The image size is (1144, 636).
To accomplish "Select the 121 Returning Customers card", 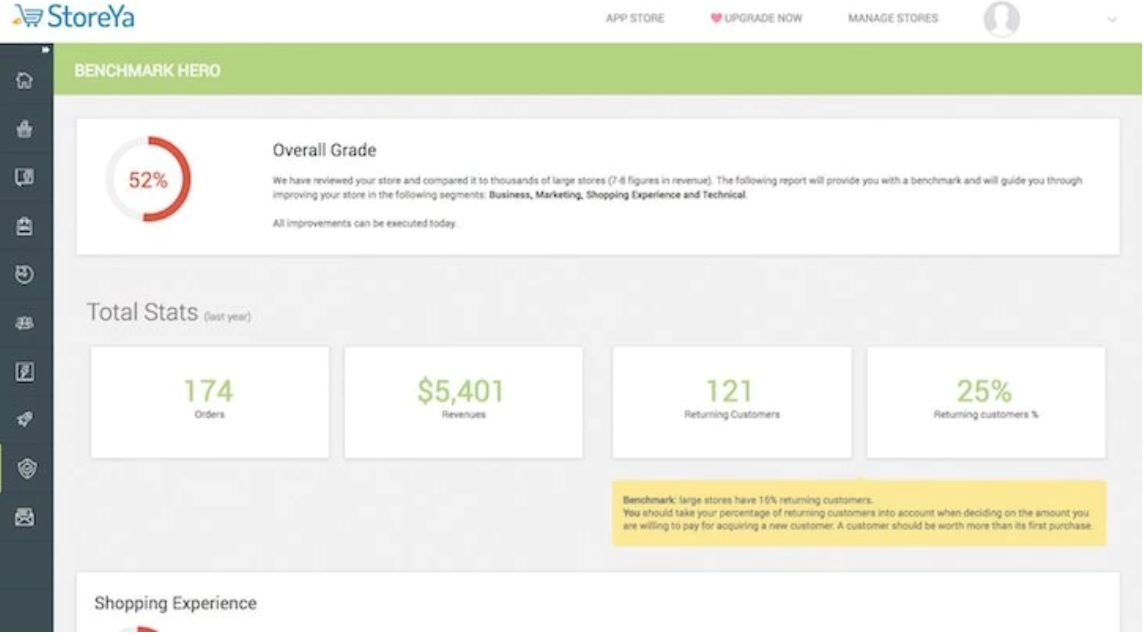I will [731, 402].
